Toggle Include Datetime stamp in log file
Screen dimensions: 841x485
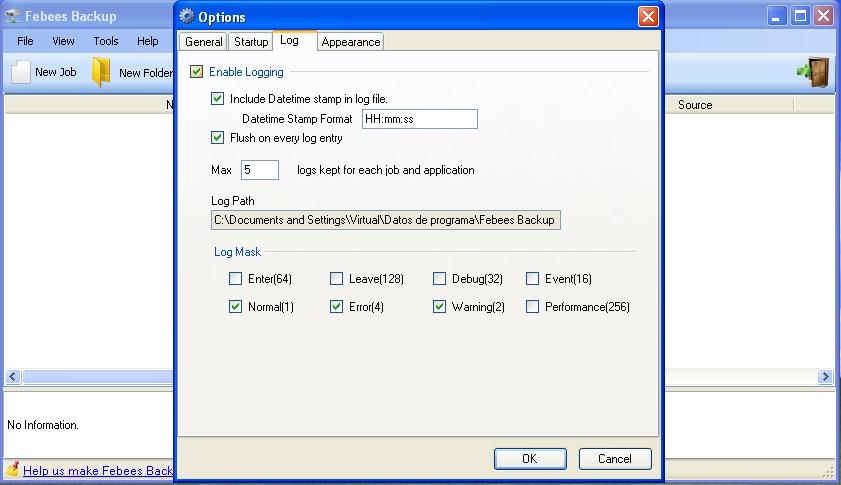click(x=217, y=98)
